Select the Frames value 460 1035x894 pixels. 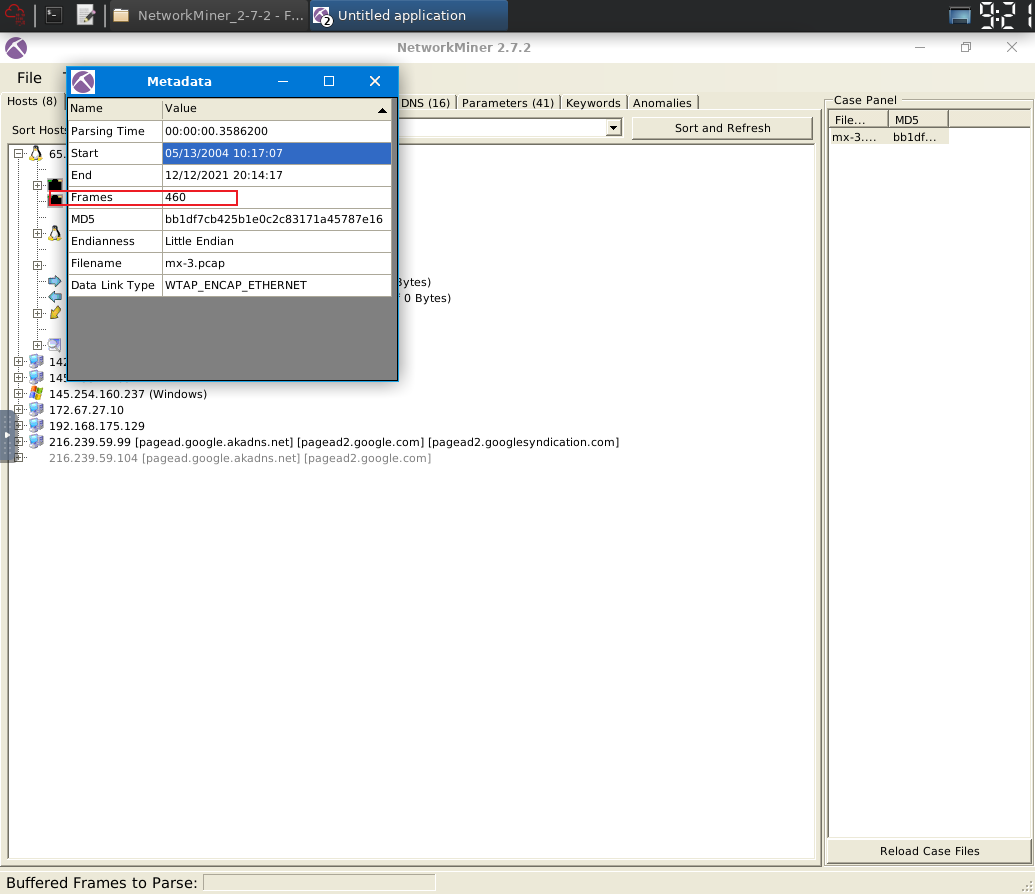pyautogui.click(x=277, y=197)
